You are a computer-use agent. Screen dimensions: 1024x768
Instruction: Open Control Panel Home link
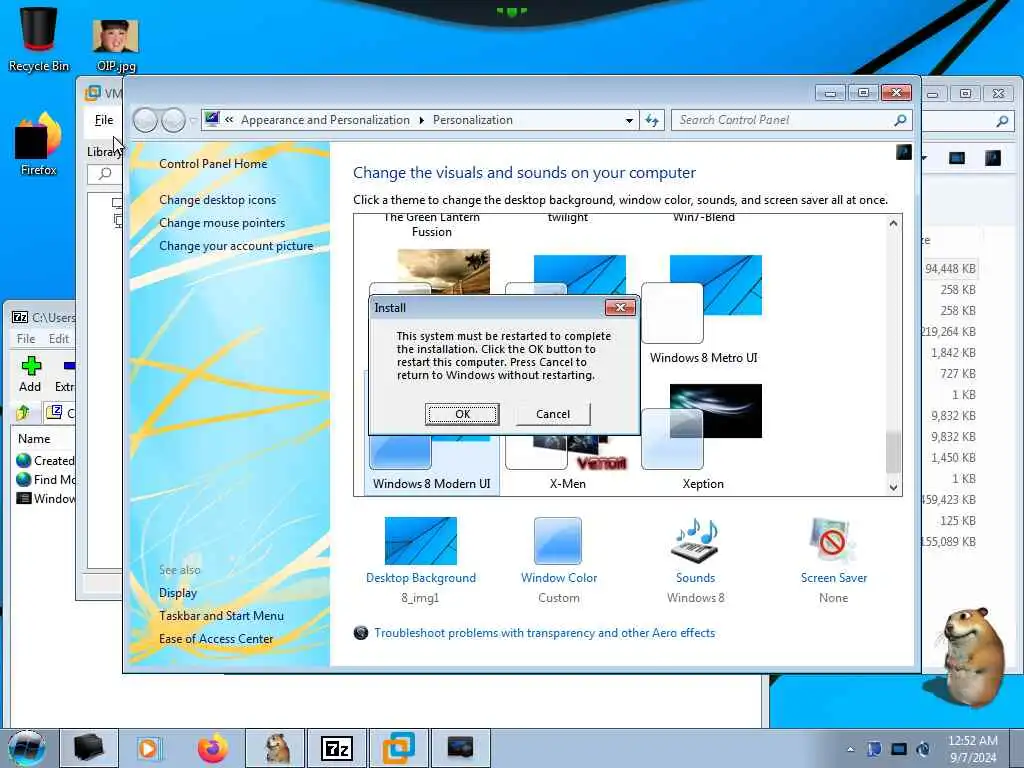[x=213, y=164]
